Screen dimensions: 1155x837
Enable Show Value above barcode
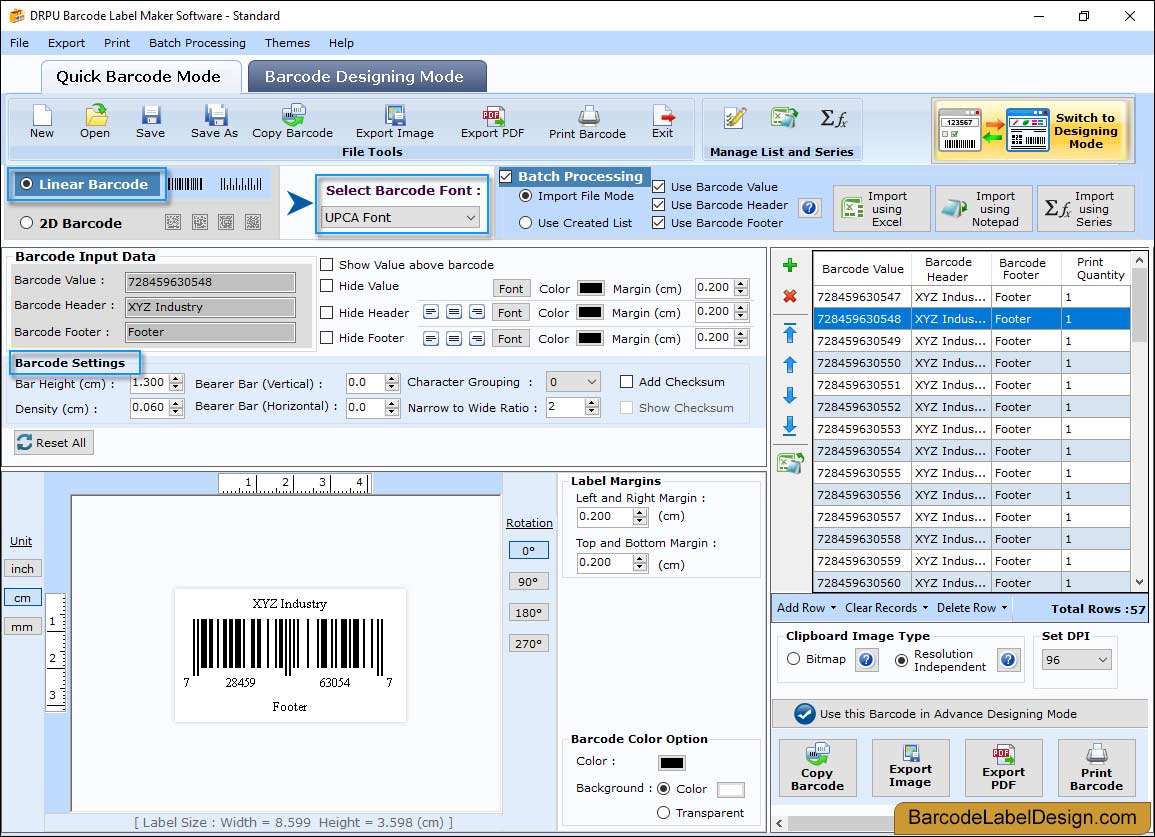click(x=326, y=265)
